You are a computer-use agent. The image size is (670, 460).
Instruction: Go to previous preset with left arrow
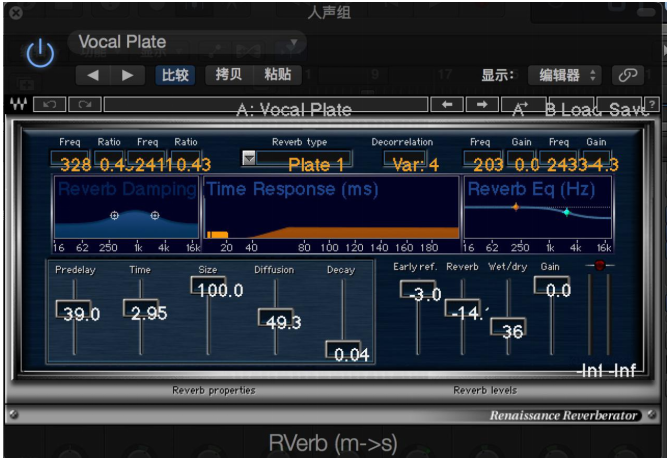tap(93, 75)
